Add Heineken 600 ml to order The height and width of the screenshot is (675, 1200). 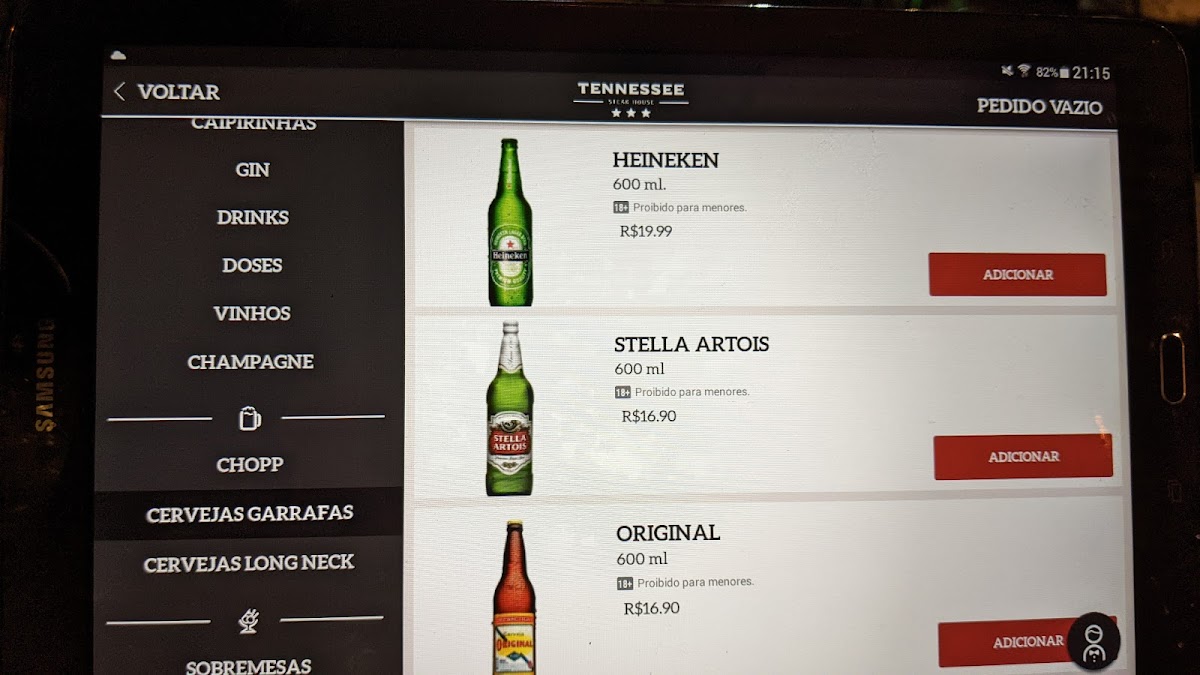(x=1017, y=275)
